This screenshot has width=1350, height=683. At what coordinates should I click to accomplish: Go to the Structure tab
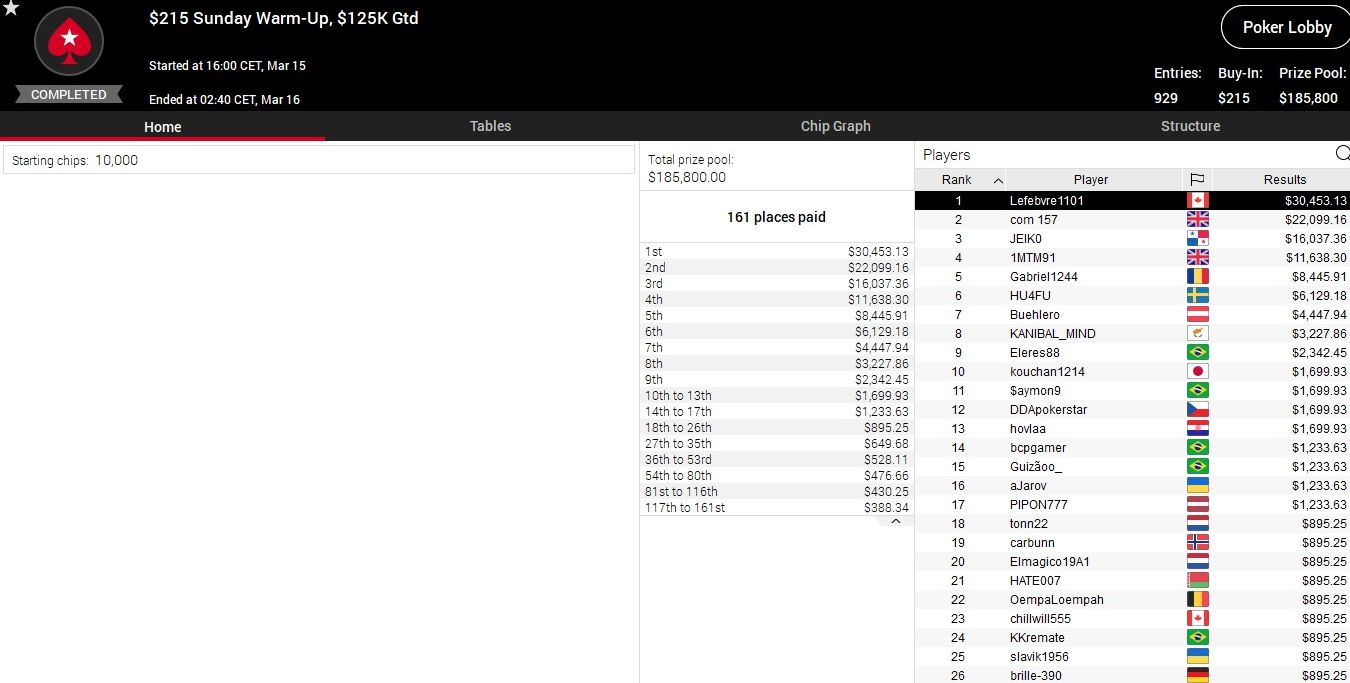click(1190, 126)
